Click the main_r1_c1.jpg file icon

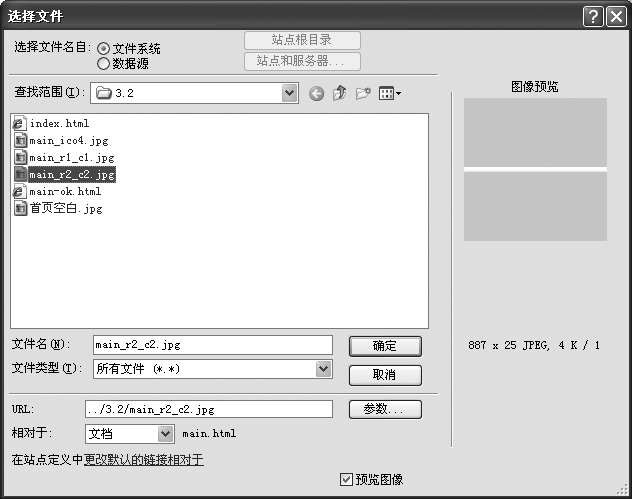(x=20, y=157)
